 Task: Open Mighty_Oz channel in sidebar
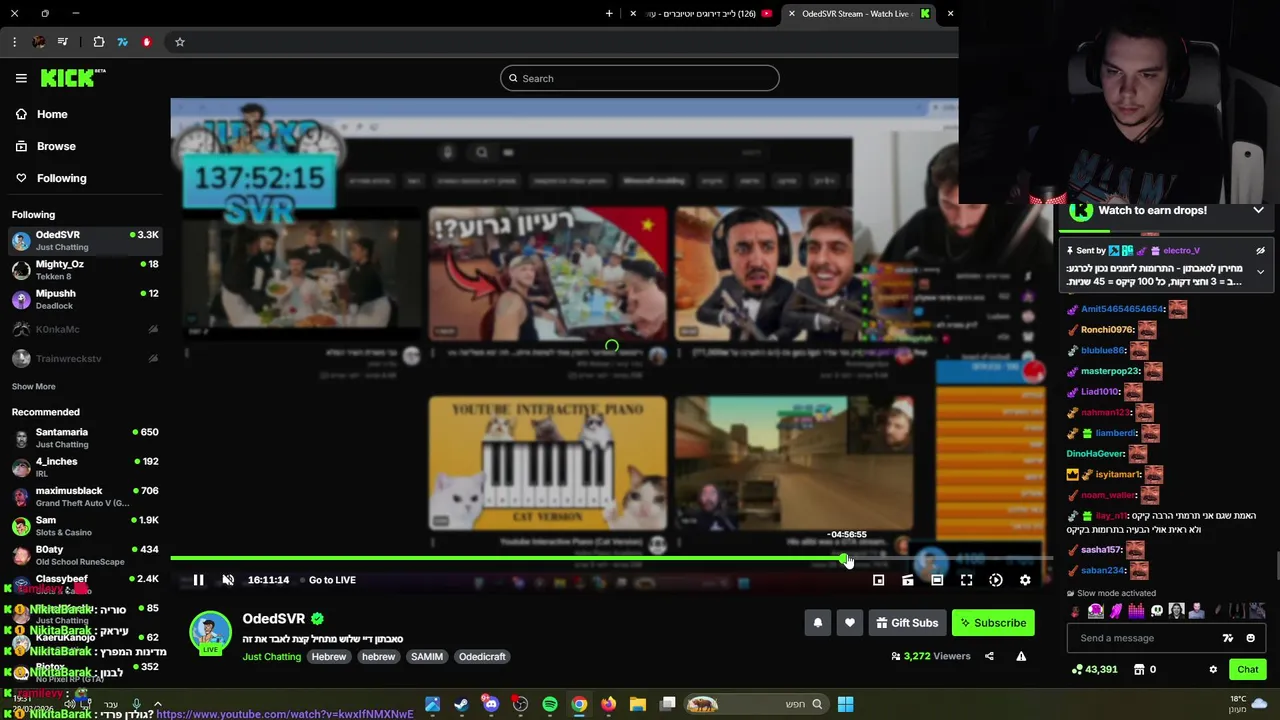click(85, 269)
